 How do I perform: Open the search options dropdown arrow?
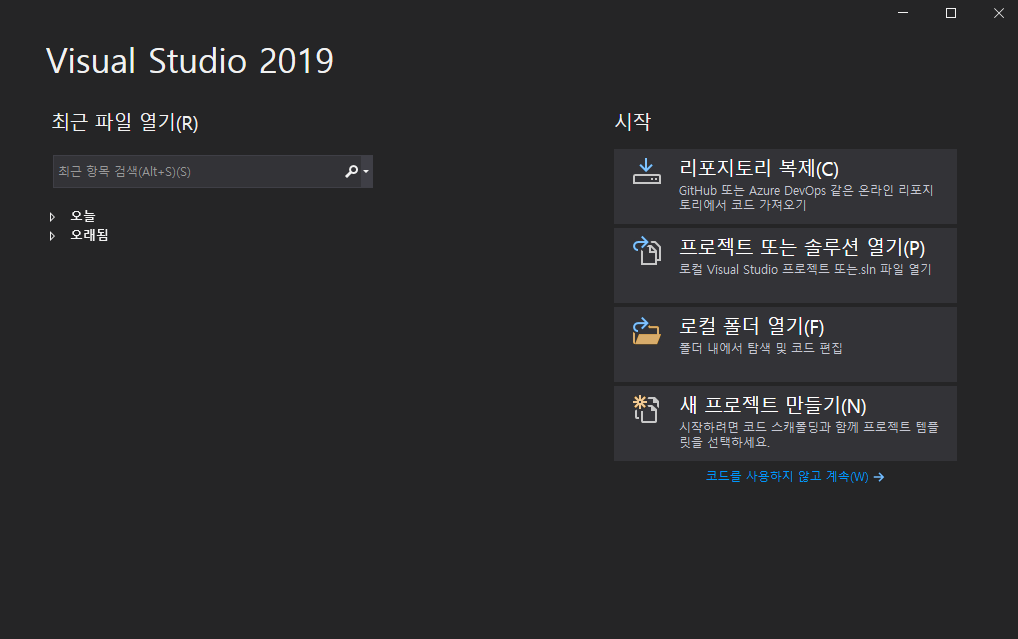pos(366,171)
